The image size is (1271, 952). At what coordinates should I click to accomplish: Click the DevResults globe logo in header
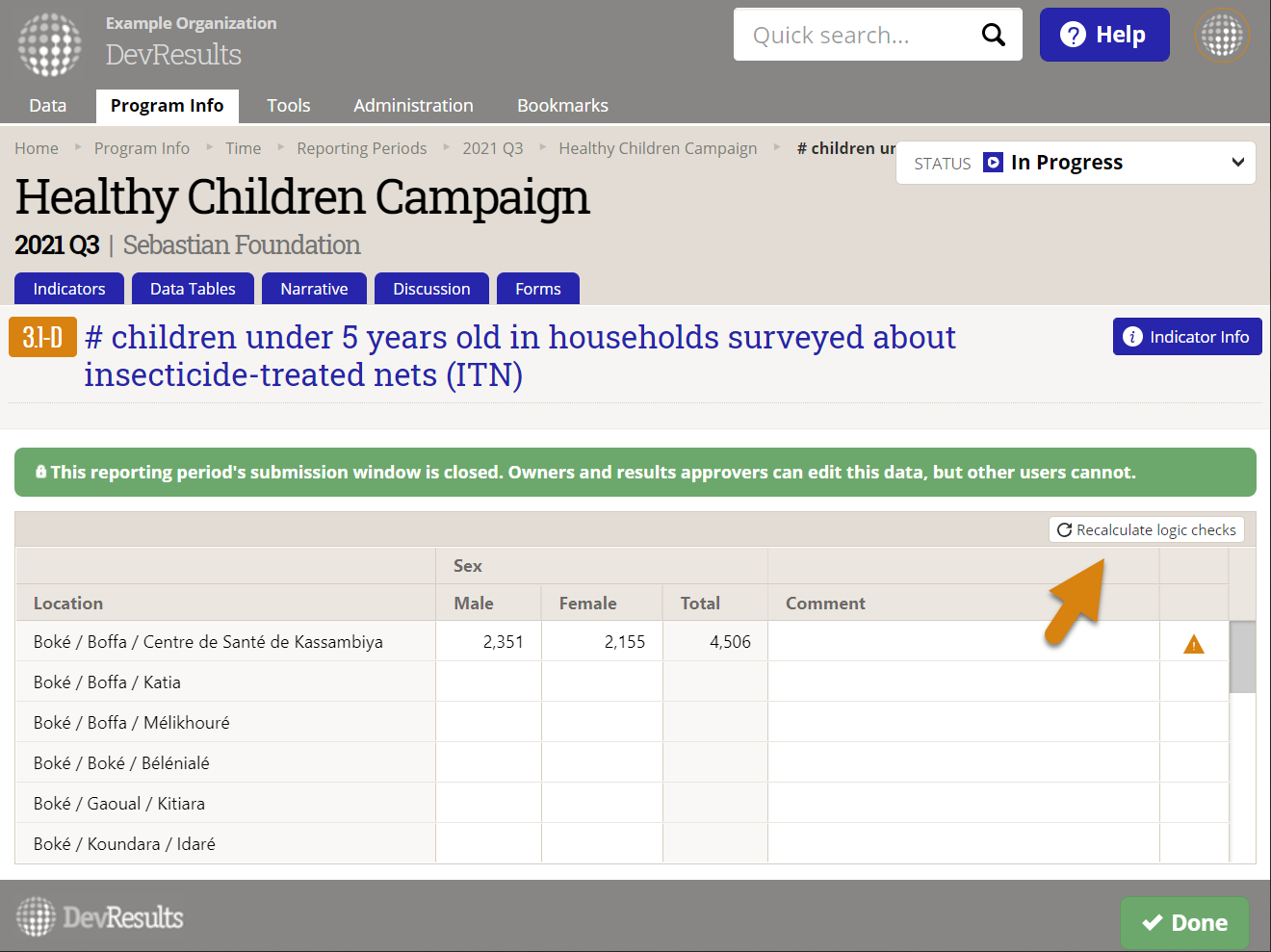[x=50, y=44]
